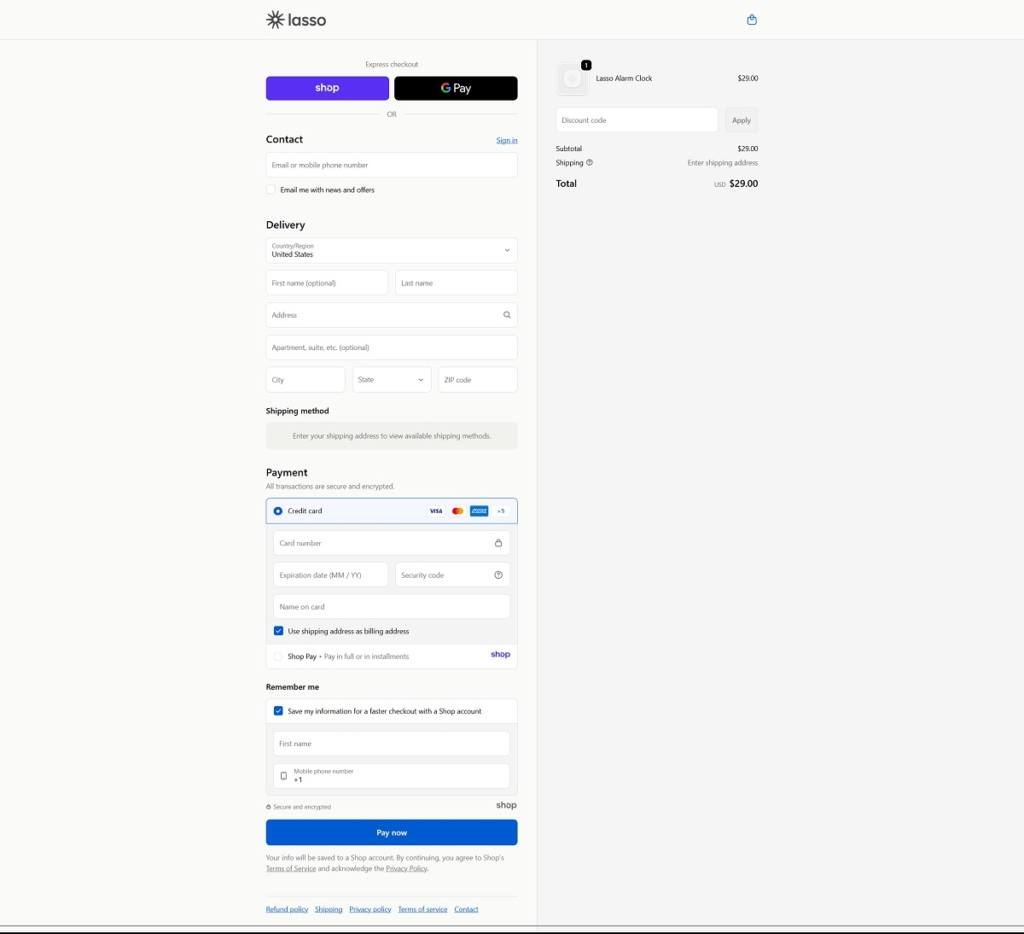The height and width of the screenshot is (934, 1024).
Task: Expand the State dropdown
Action: [x=391, y=380]
